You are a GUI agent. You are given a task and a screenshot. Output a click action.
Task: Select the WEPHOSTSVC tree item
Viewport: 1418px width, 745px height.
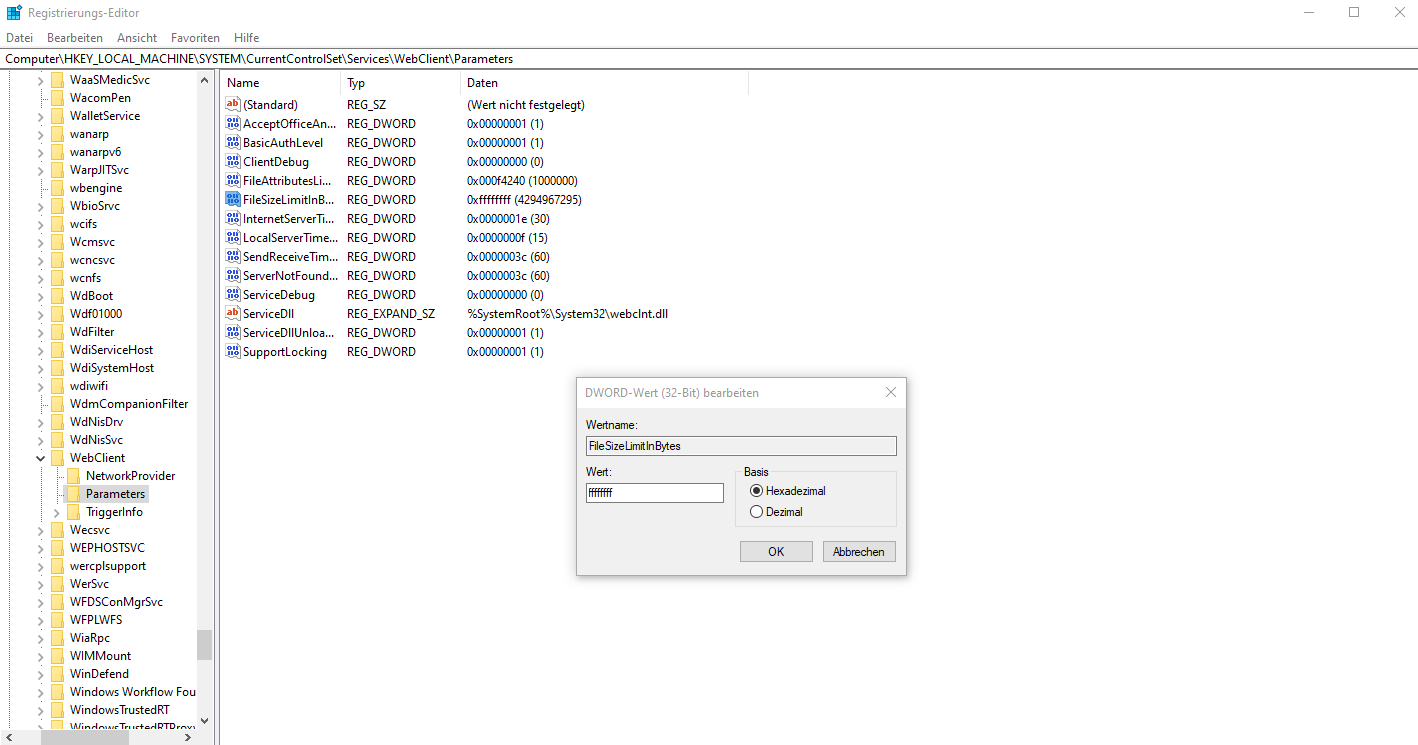coord(107,548)
